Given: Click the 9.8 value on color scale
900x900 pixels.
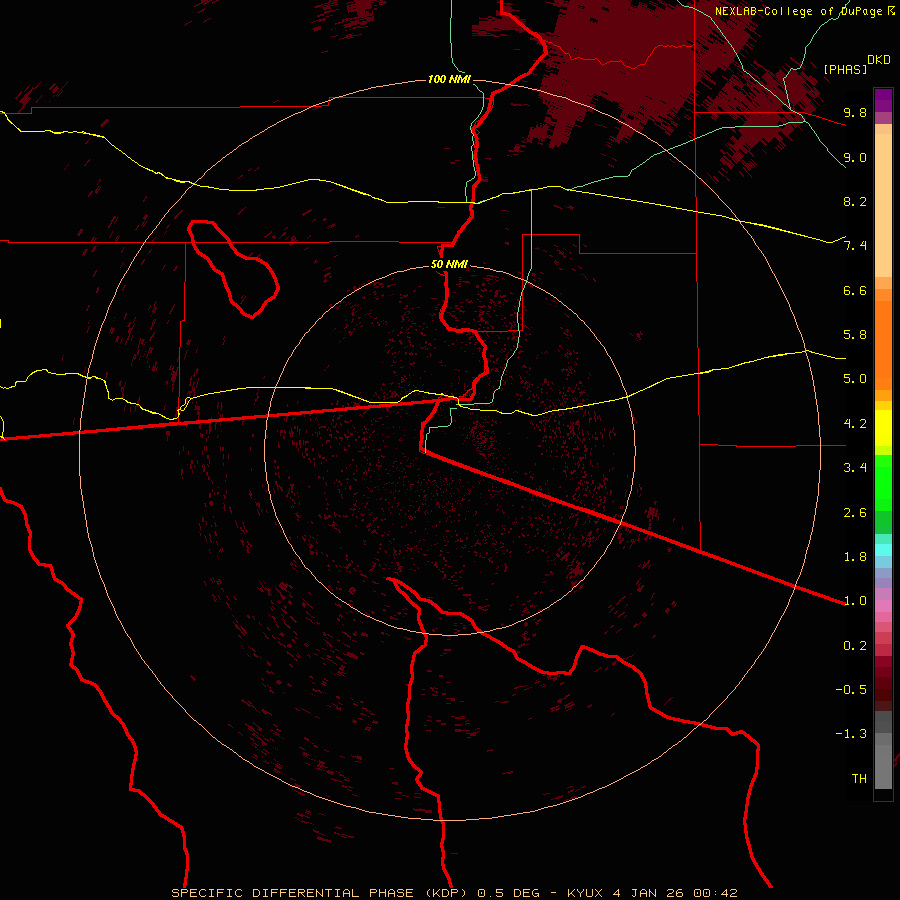Looking at the screenshot, I should [x=855, y=112].
